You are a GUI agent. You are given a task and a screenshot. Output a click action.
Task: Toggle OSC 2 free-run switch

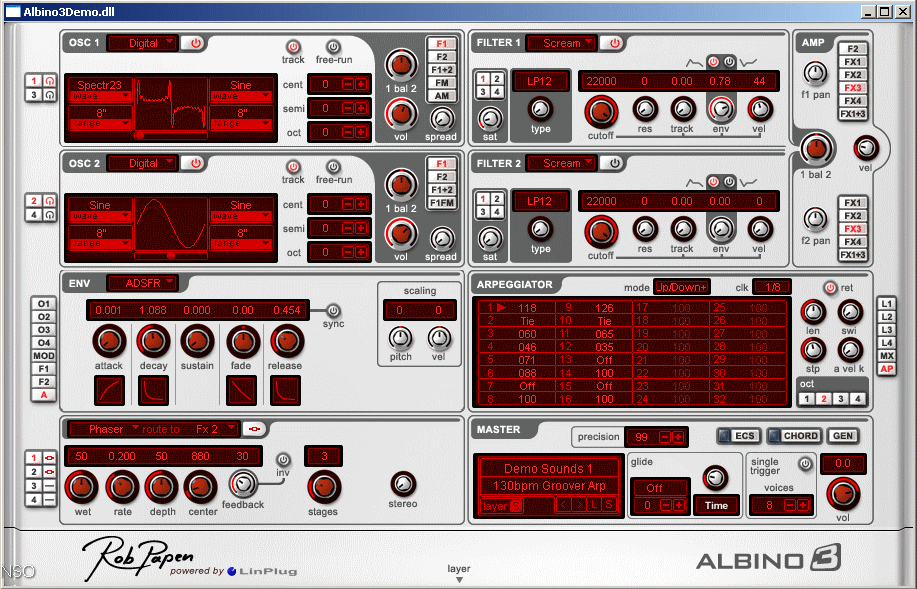(333, 167)
